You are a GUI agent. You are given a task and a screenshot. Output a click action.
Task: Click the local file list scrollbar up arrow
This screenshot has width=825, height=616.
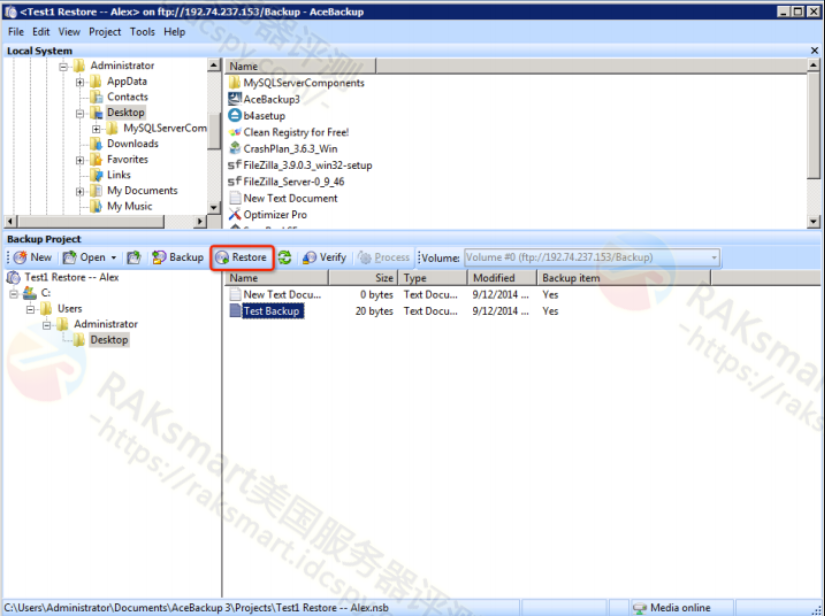[813, 65]
